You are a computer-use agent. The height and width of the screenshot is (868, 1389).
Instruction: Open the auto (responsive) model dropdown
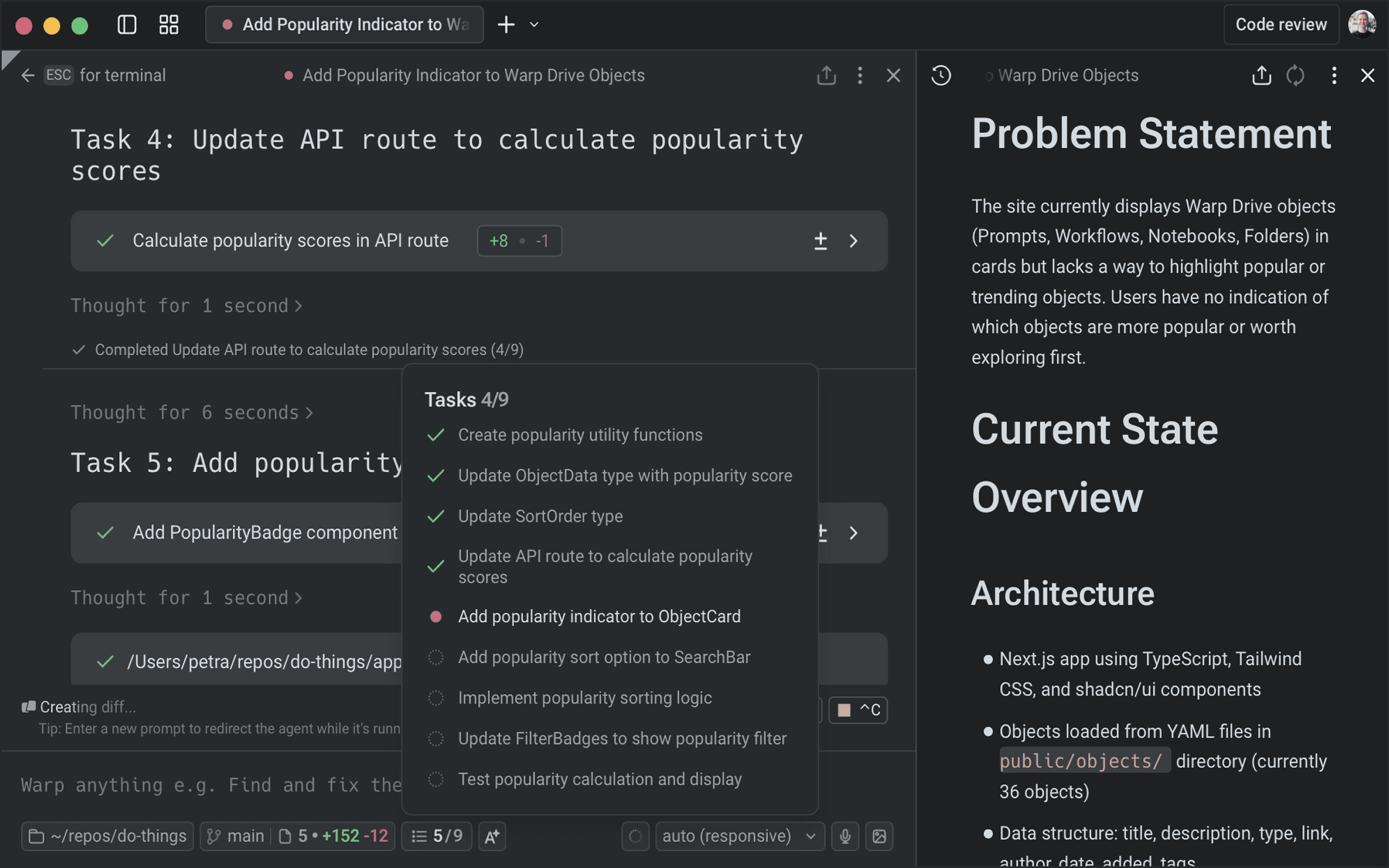pos(739,836)
